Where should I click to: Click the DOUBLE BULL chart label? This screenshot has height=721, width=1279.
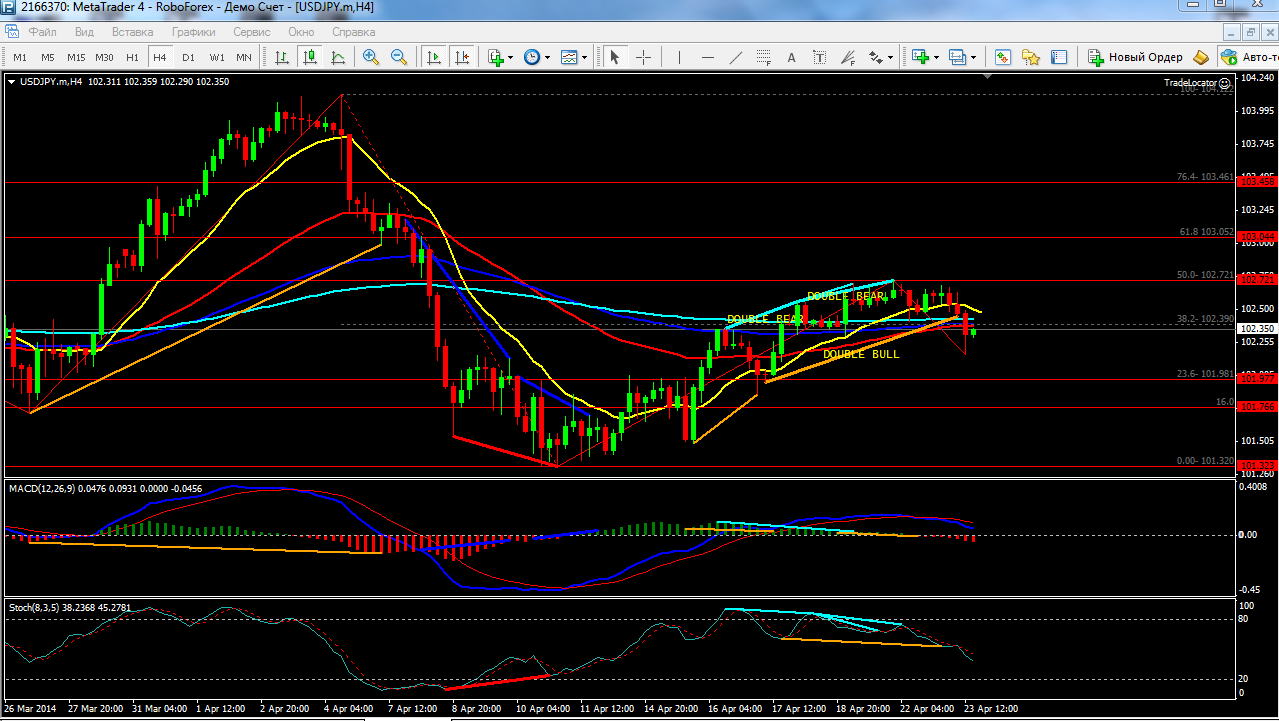pos(861,354)
